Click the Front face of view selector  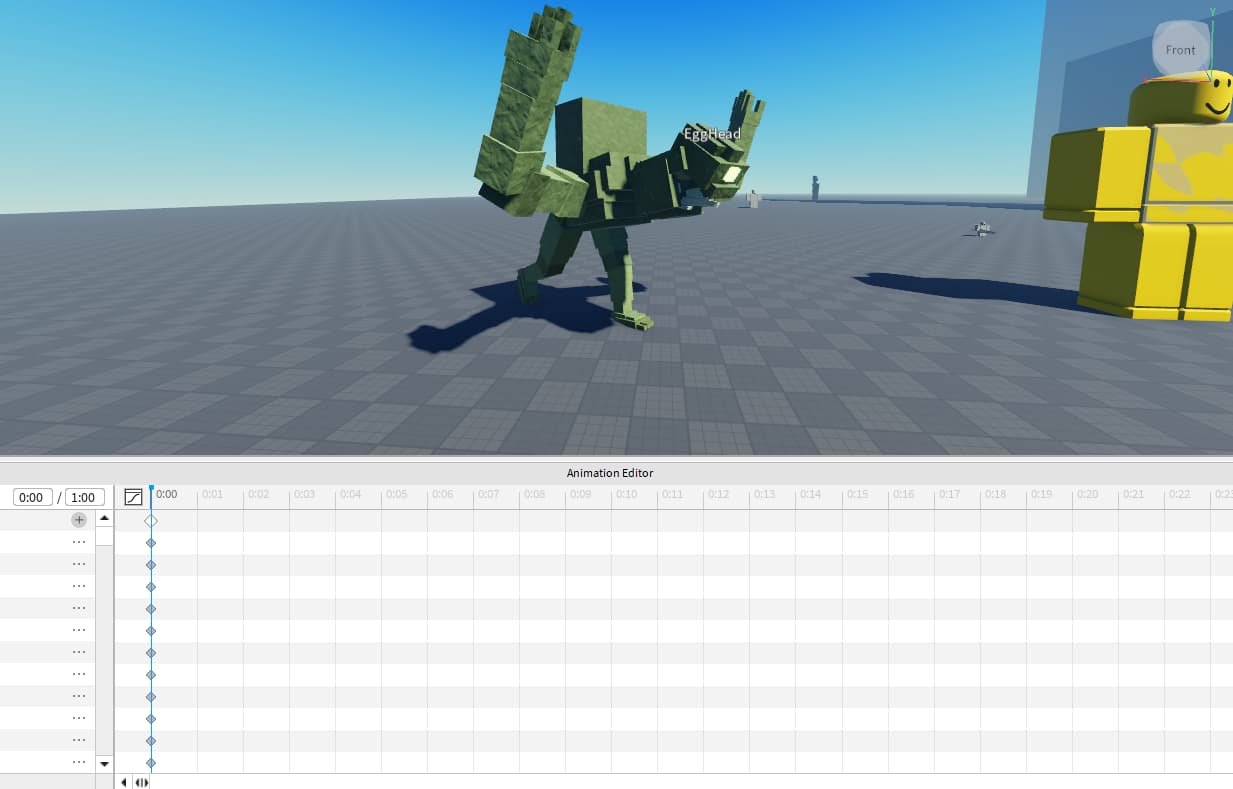click(1180, 50)
